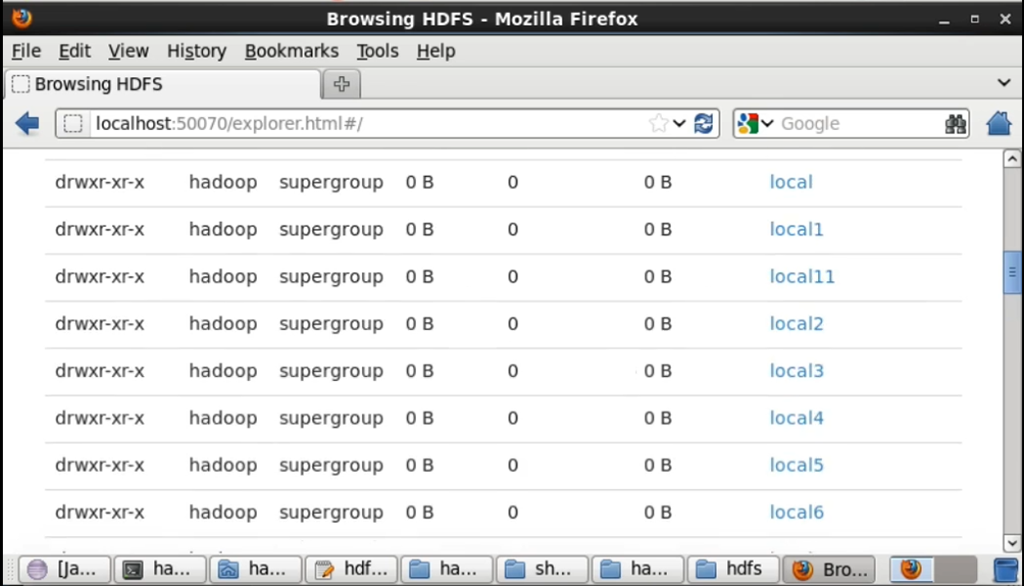Open a new tab with plus button
The image size is (1024, 586).
(x=342, y=84)
